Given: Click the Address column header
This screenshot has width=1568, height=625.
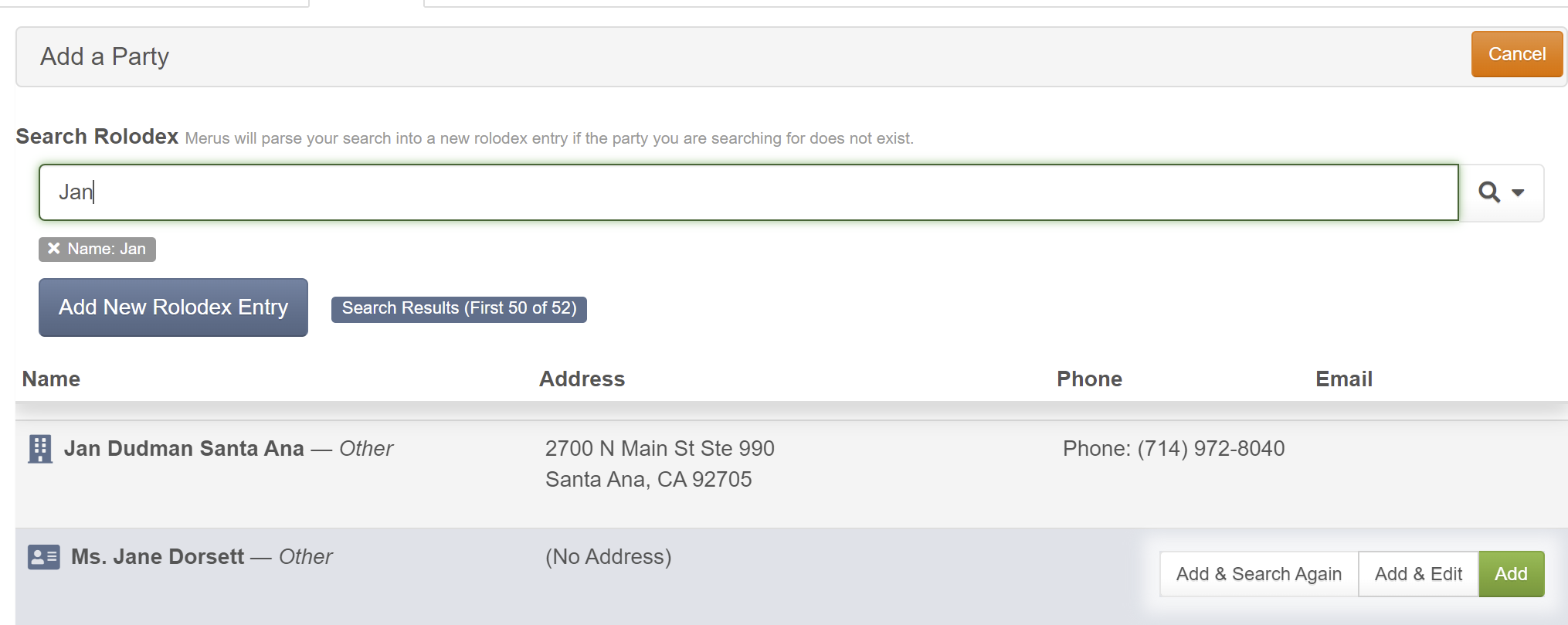Looking at the screenshot, I should point(582,379).
